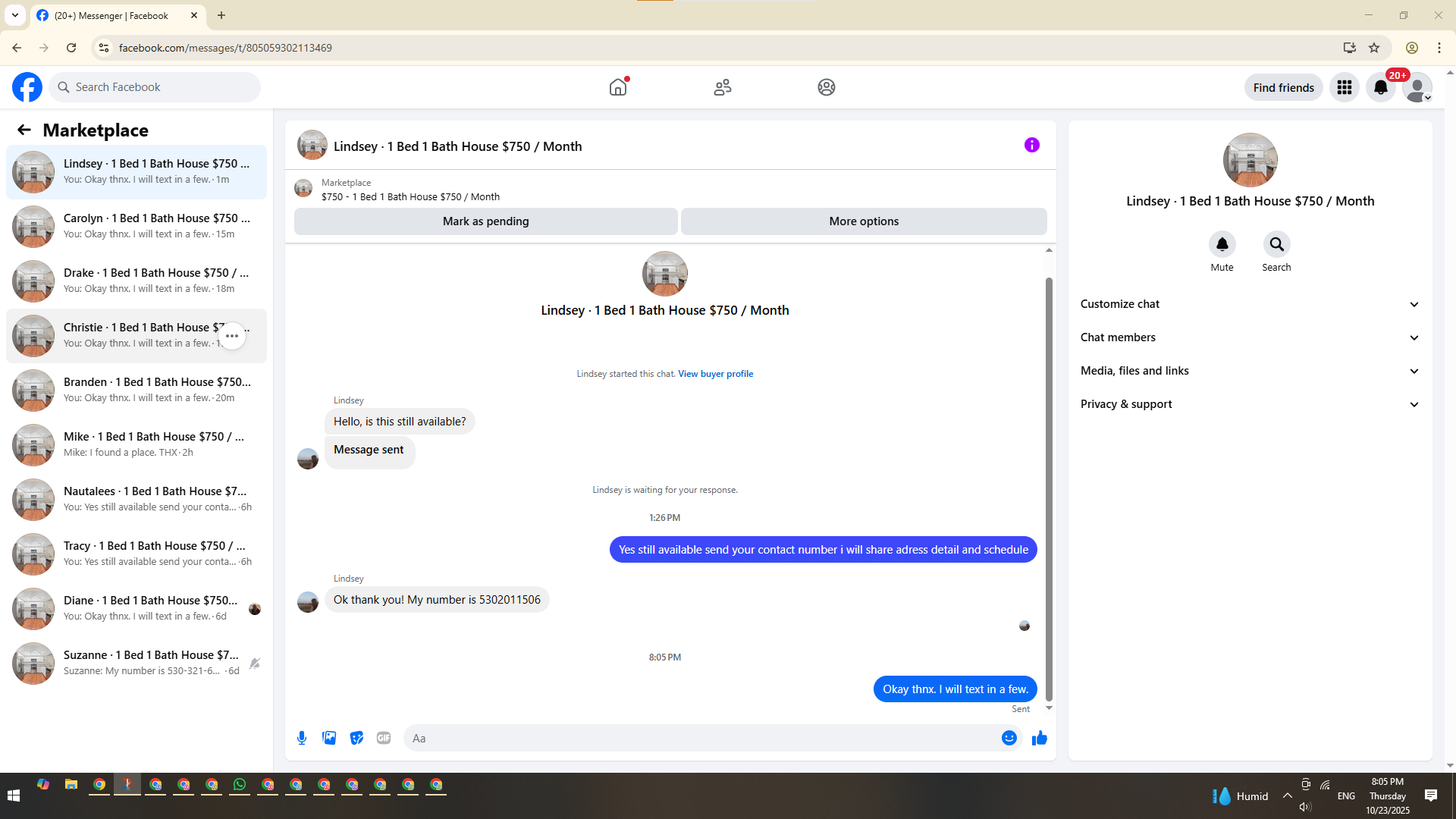Open View buyer profile link
Viewport: 1456px width, 819px height.
715,374
